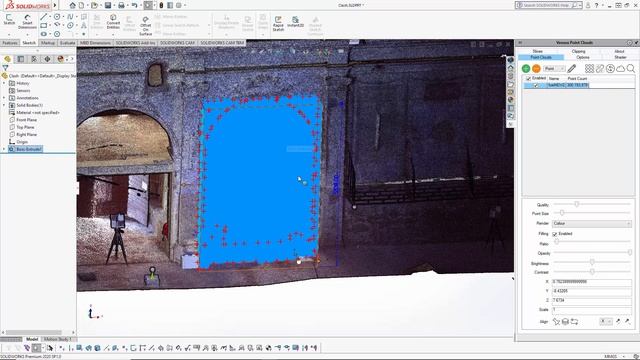Toggle the Enabled header checkbox in cloud list
The height and width of the screenshot is (360, 640).
pos(529,78)
